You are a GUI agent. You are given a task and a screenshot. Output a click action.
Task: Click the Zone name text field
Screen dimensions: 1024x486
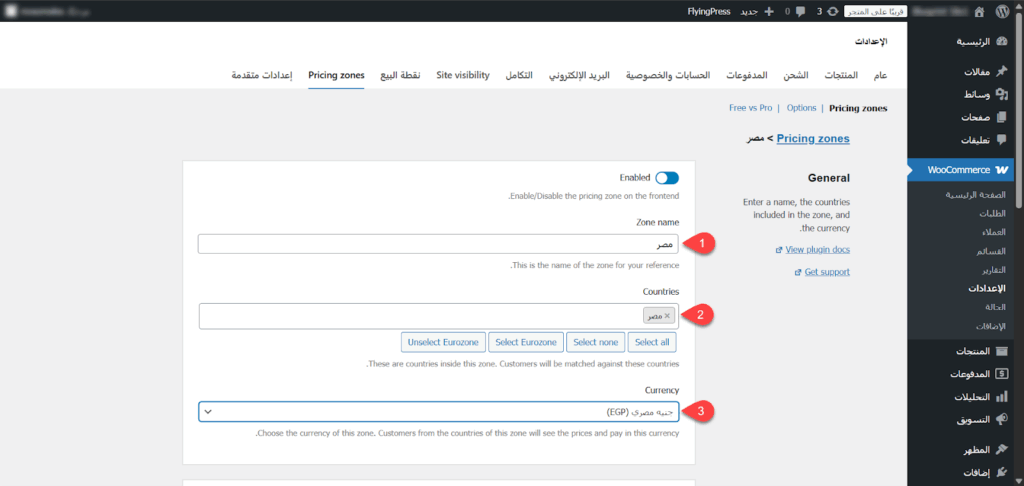tap(438, 244)
